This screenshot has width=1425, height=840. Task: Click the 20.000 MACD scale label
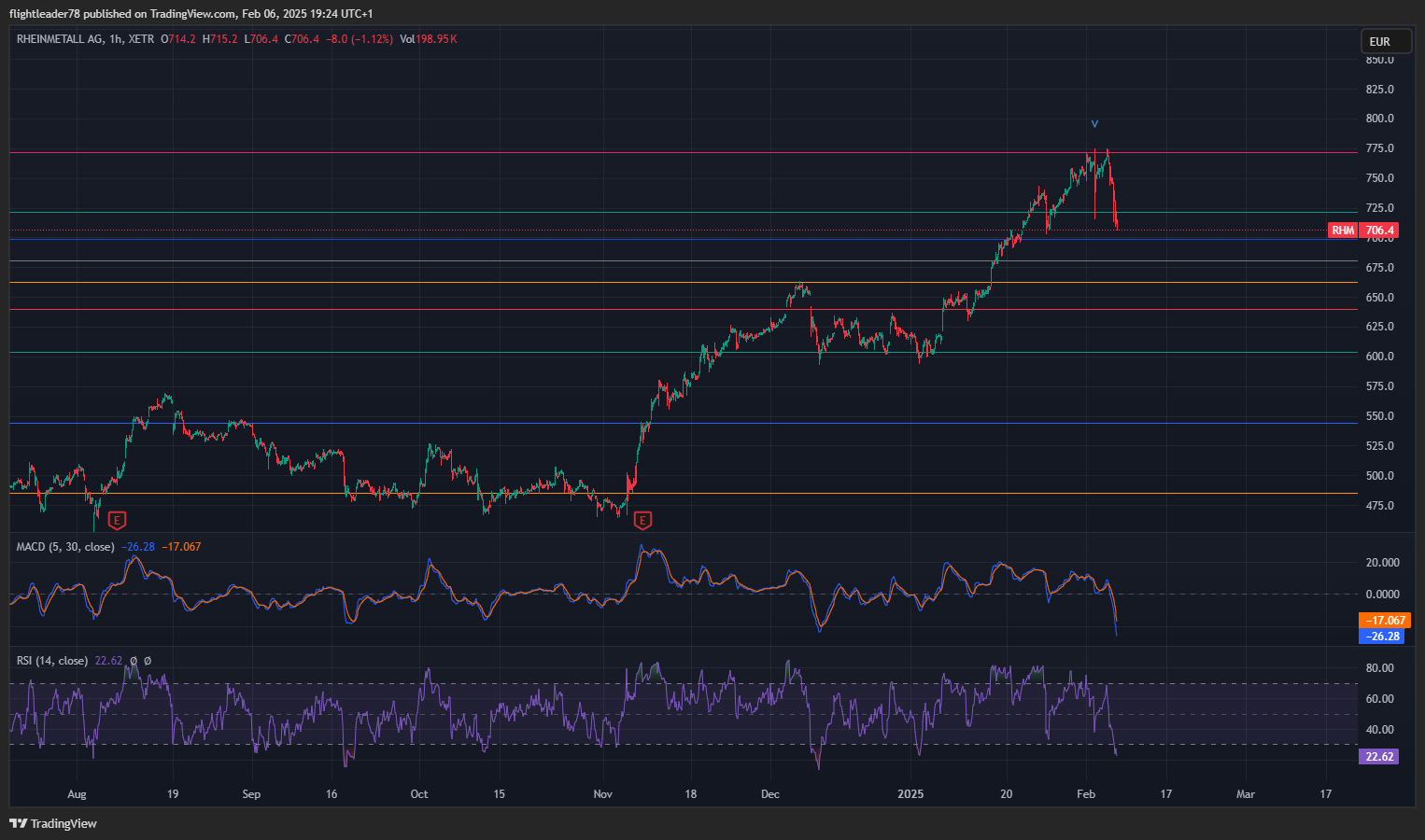coord(1383,563)
